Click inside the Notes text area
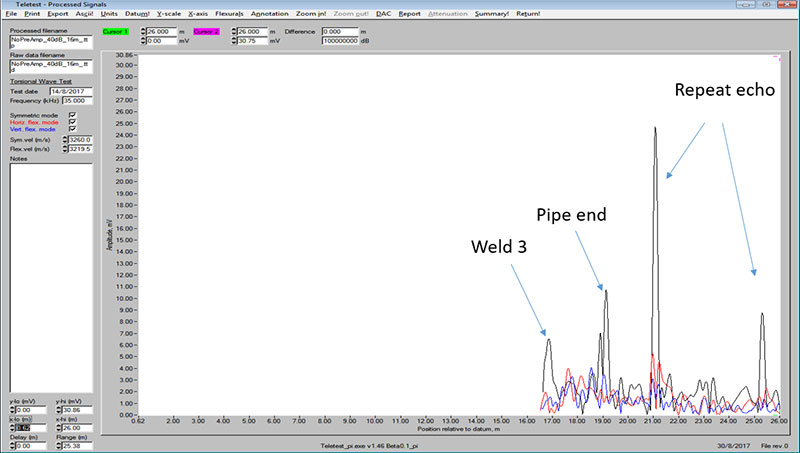800x453 pixels. pos(51,278)
